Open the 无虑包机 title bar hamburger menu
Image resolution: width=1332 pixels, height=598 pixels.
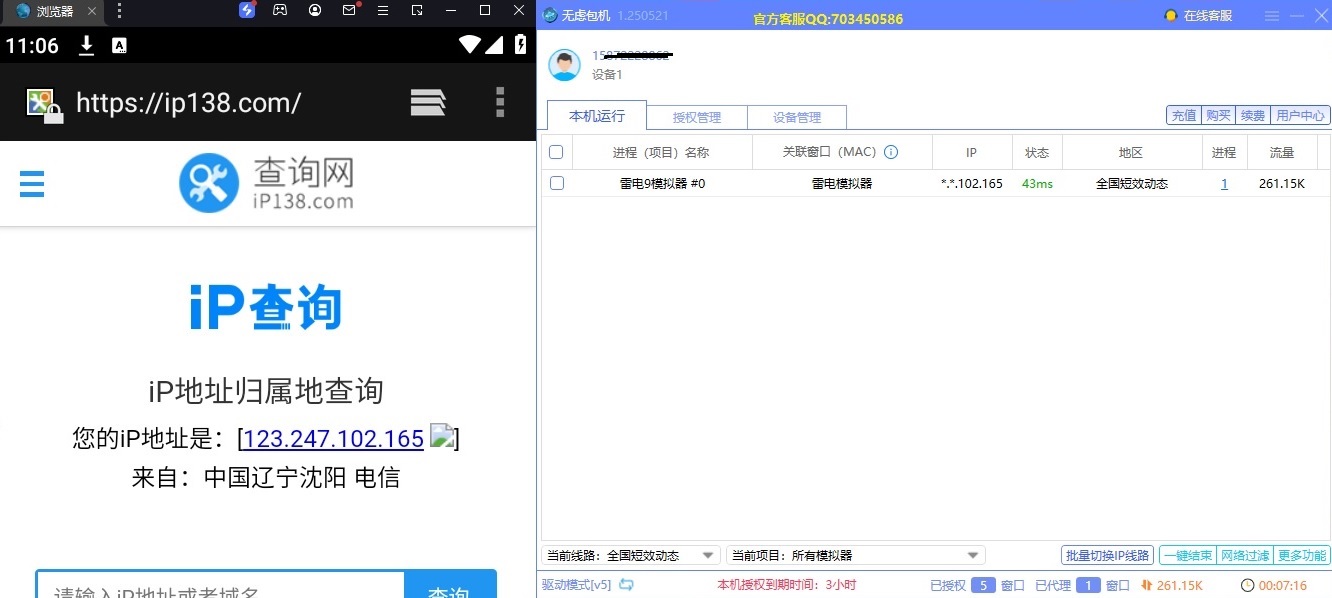(1272, 16)
